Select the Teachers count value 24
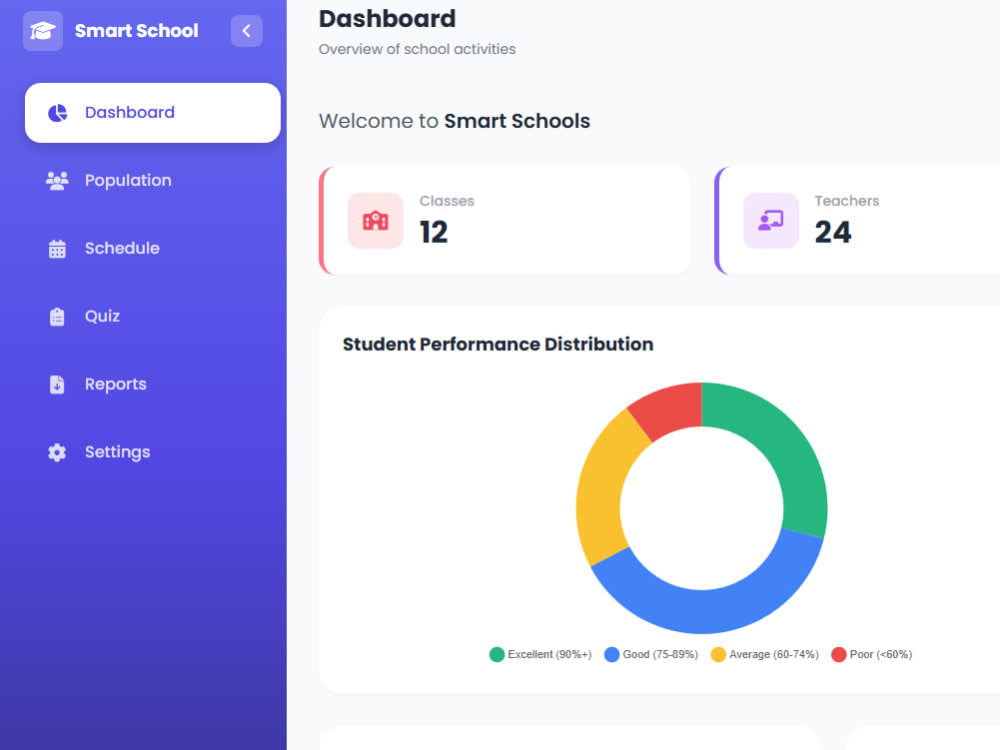The image size is (1000, 750). (832, 232)
